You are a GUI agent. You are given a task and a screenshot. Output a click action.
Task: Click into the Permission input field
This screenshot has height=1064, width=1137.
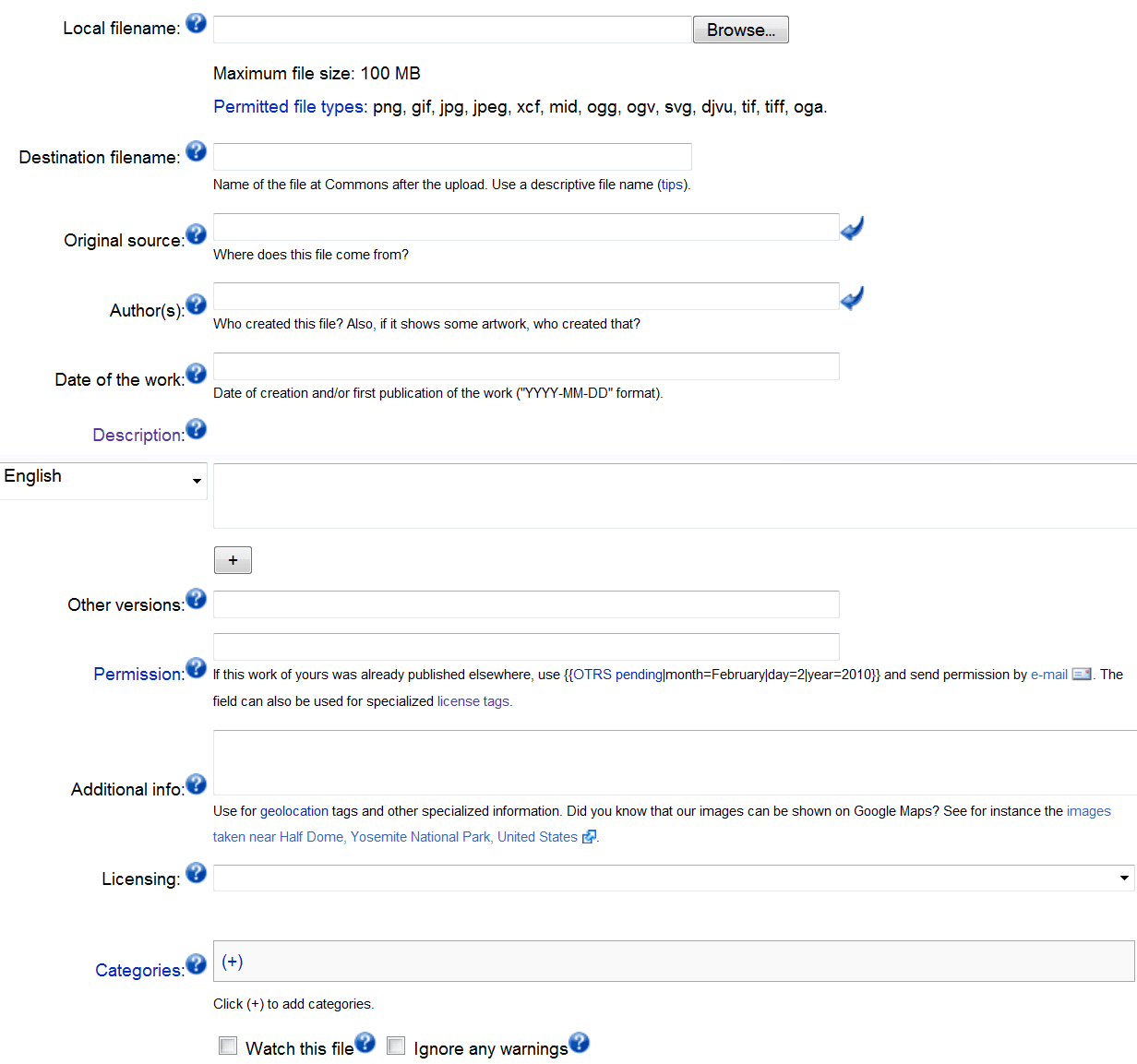click(x=526, y=647)
